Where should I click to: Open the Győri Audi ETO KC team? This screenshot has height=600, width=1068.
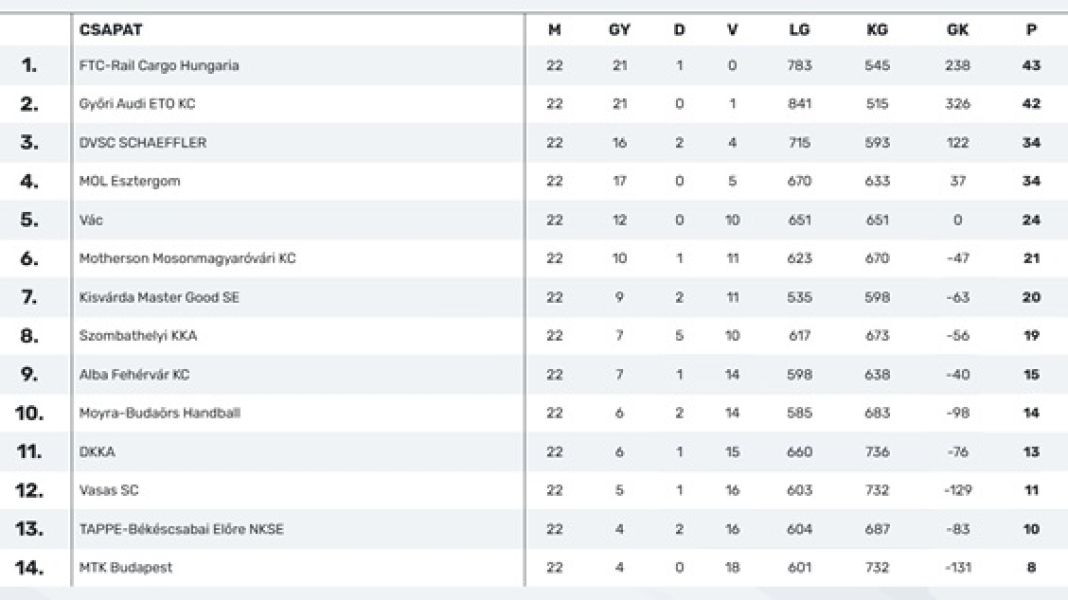[137, 104]
